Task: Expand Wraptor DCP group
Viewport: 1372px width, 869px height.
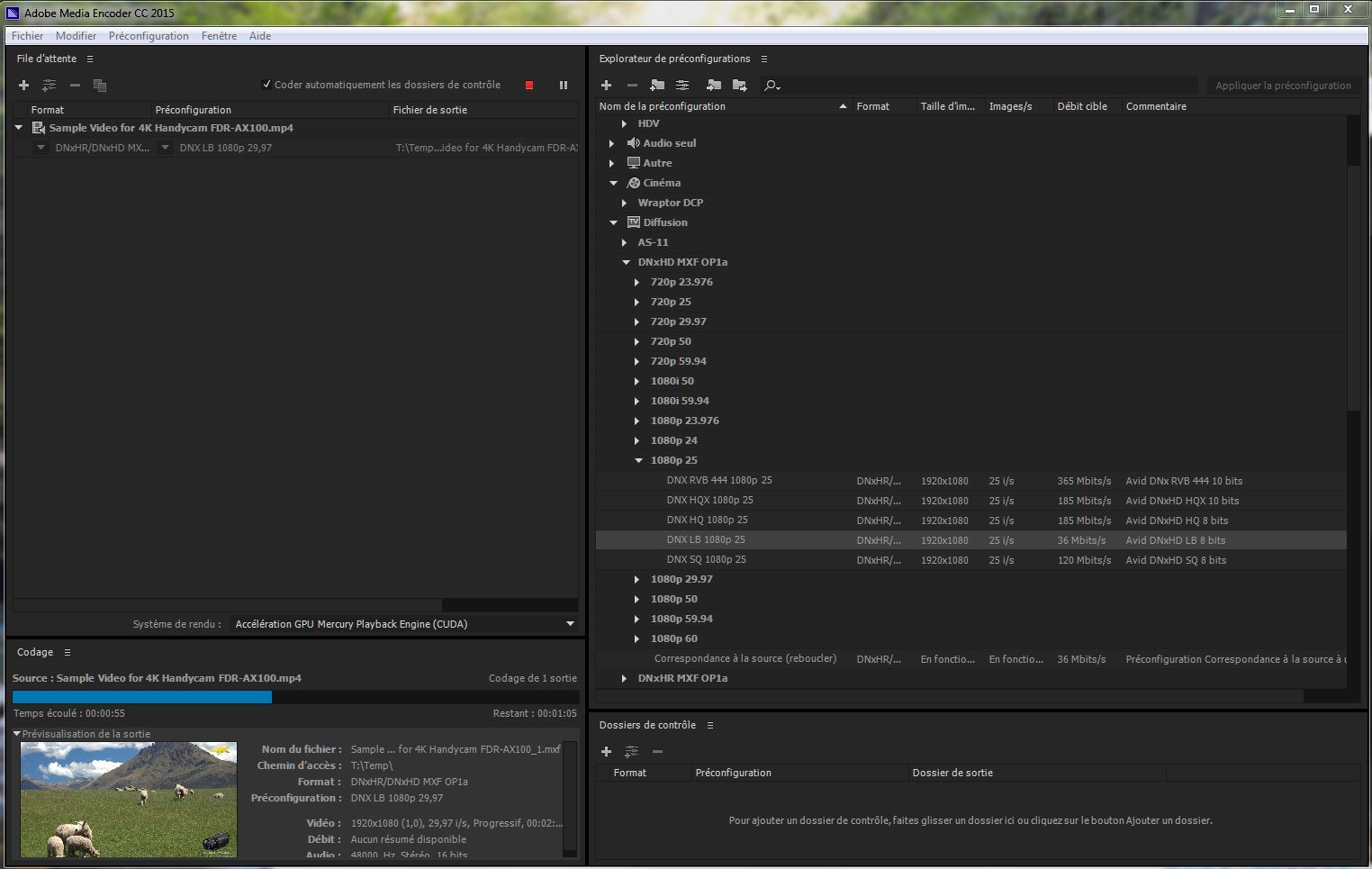Action: point(624,203)
